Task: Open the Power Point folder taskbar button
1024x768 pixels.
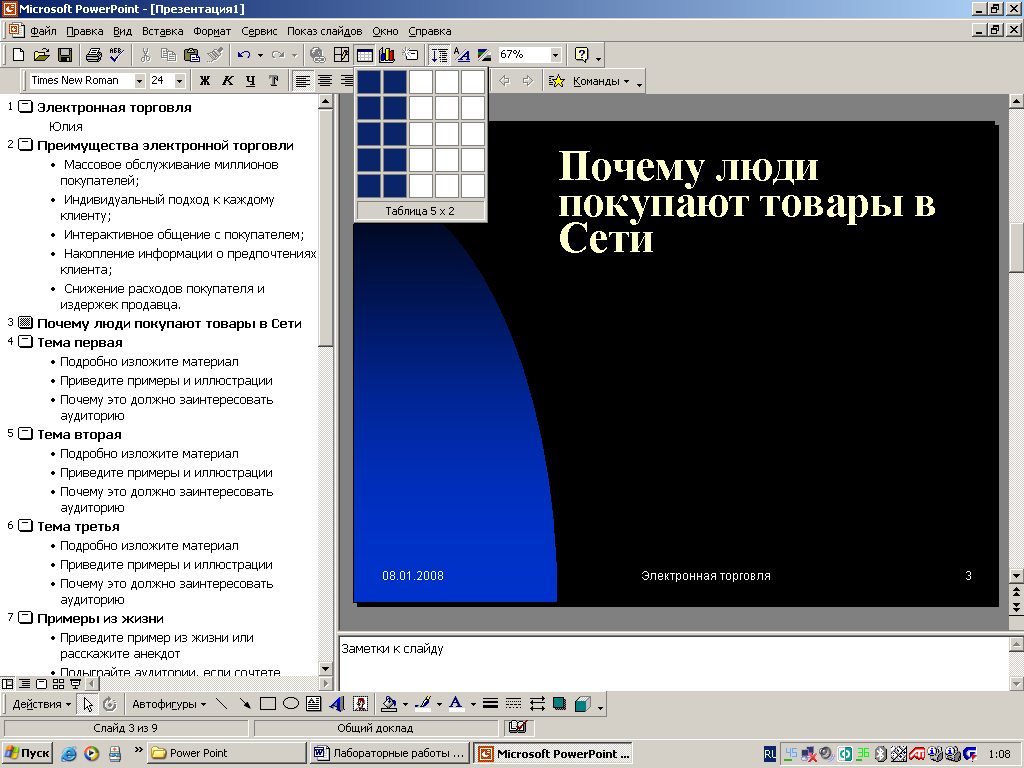Action: pos(226,754)
